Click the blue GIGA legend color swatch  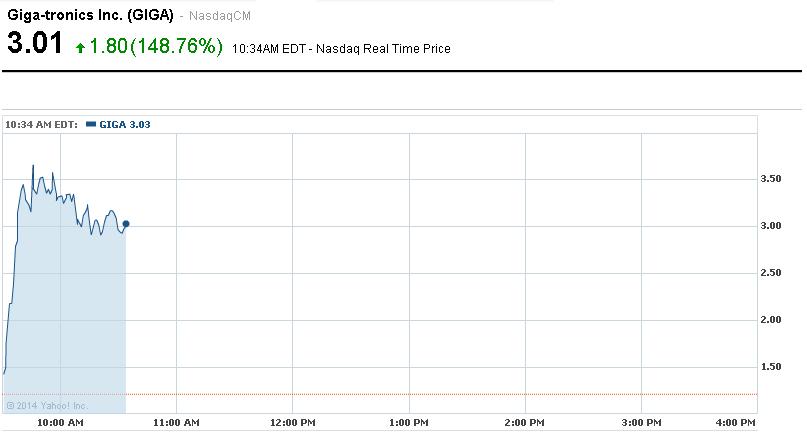[x=91, y=124]
